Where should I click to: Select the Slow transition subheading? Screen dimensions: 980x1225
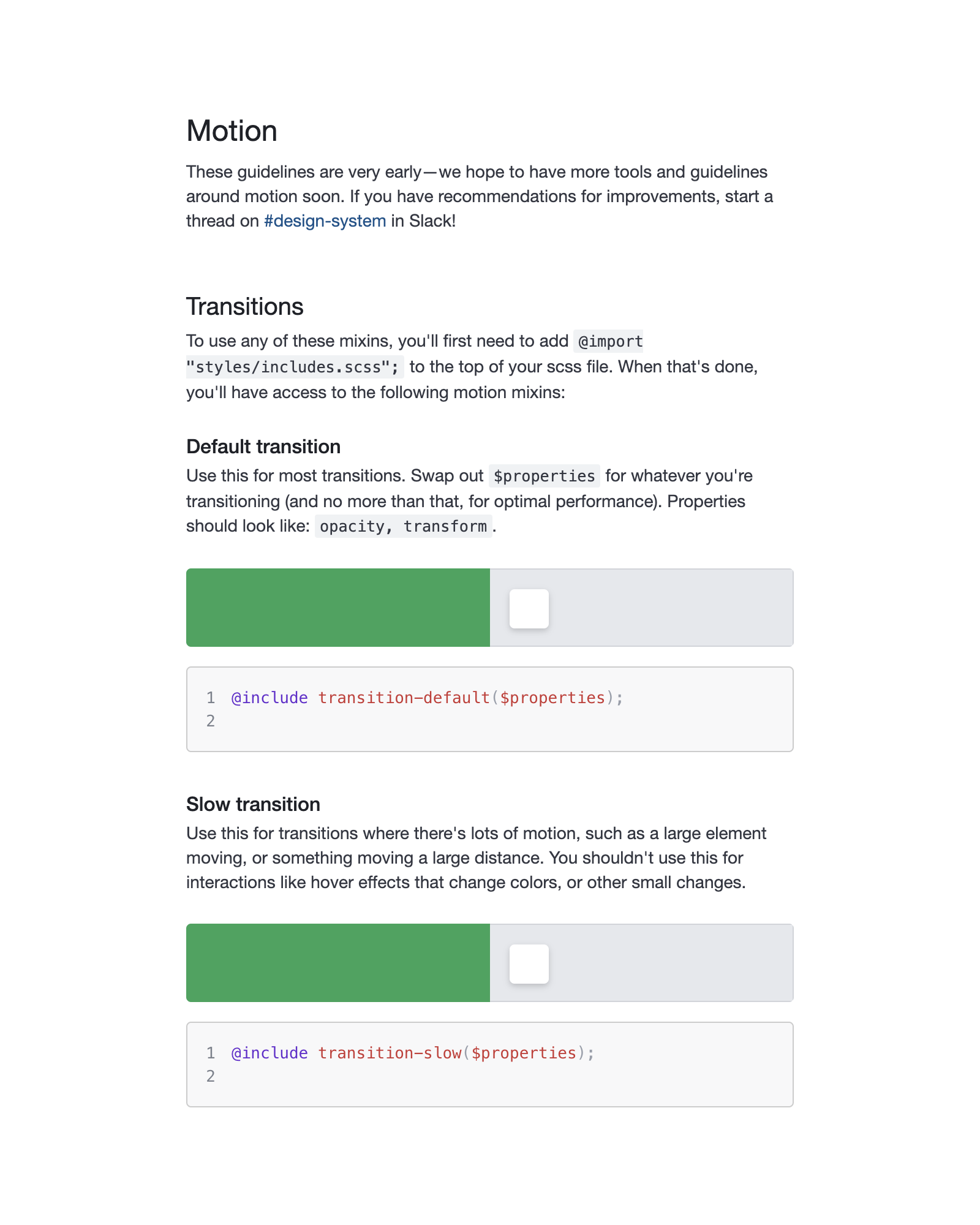pos(253,804)
